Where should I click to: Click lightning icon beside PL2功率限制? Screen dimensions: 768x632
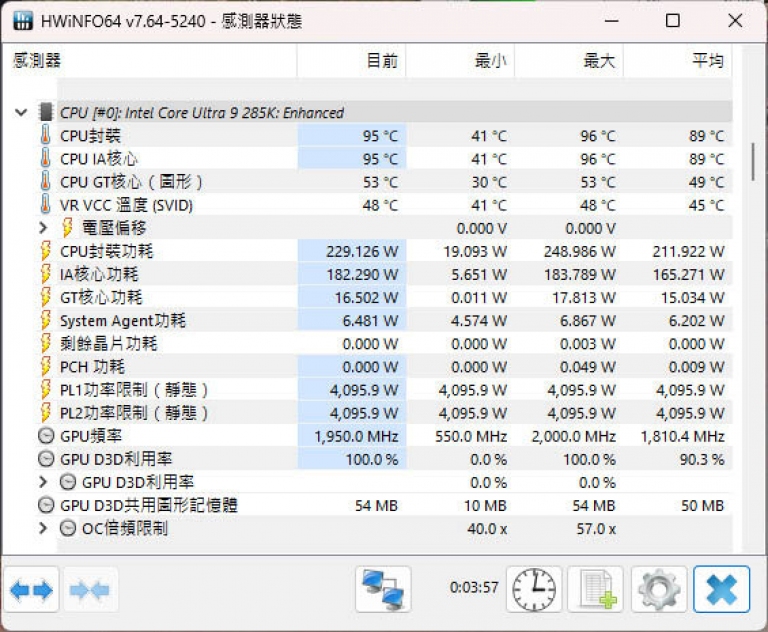click(x=46, y=413)
